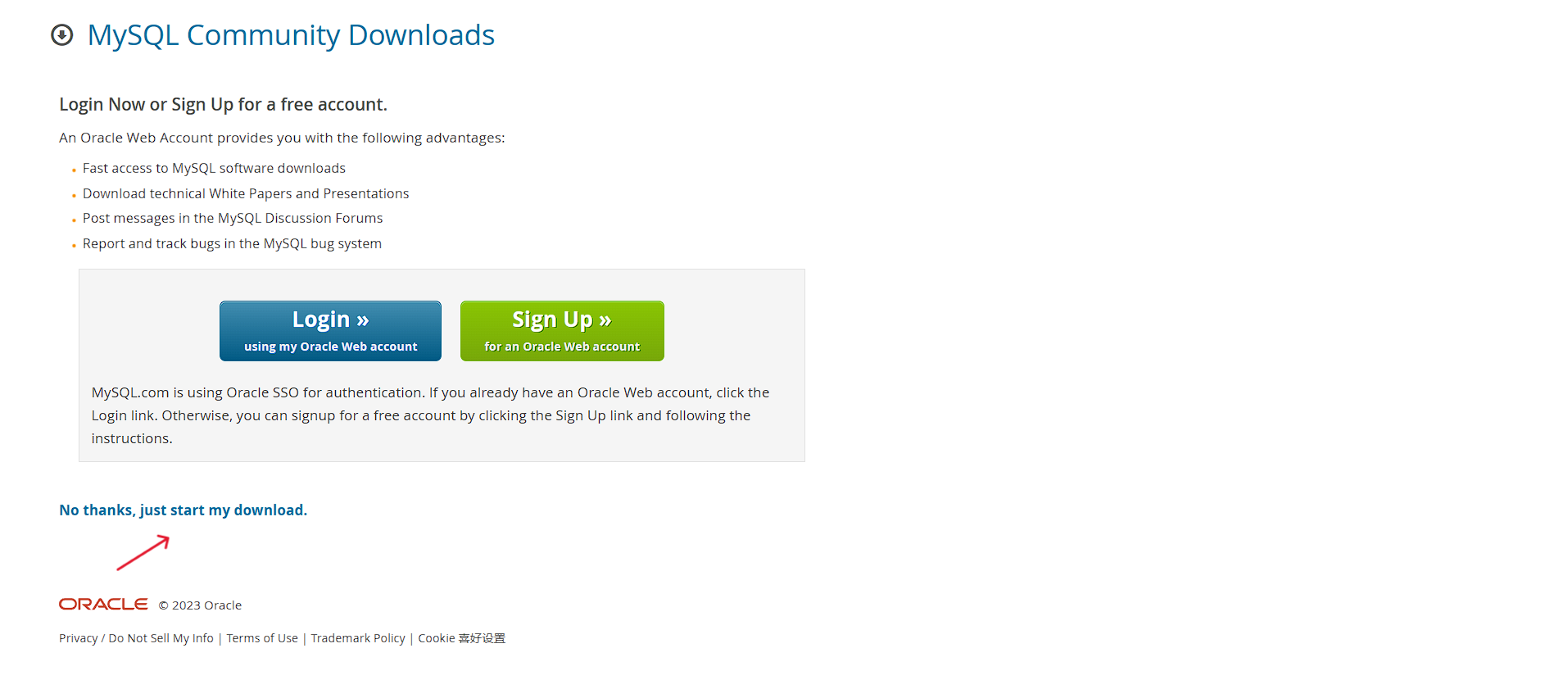Click the "MySQL Discussion Forums" bullet text
The image size is (1568, 689).
click(x=233, y=218)
